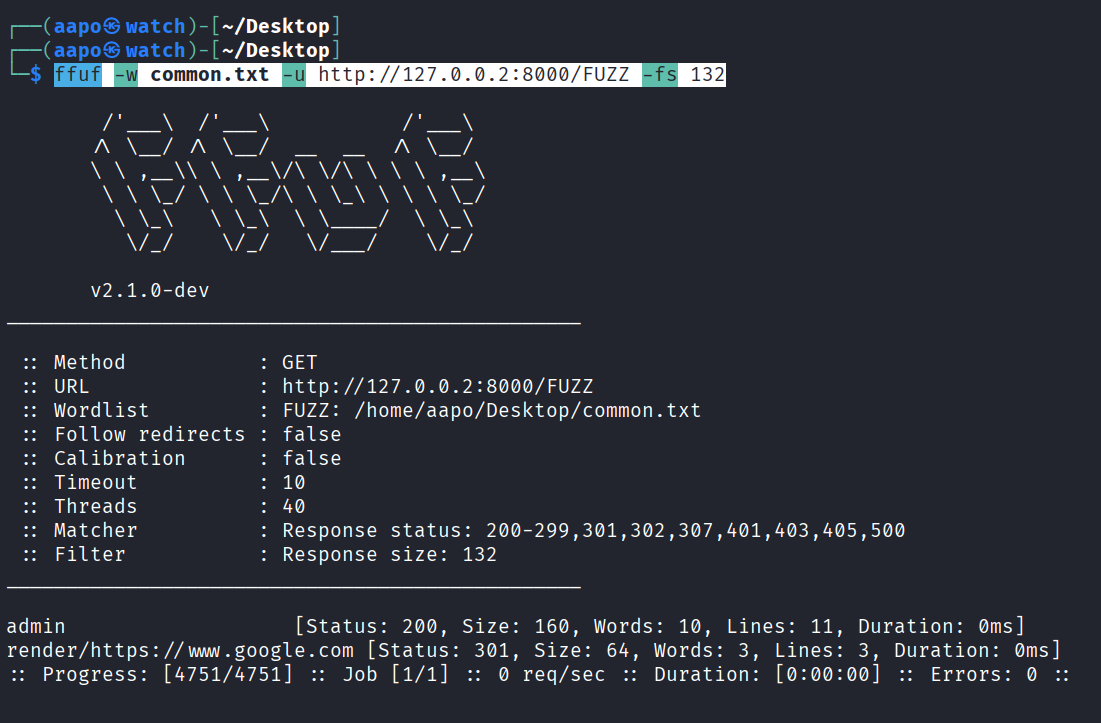Click the Kali symbol in the top prompt line
The image size is (1101, 723).
click(x=111, y=26)
